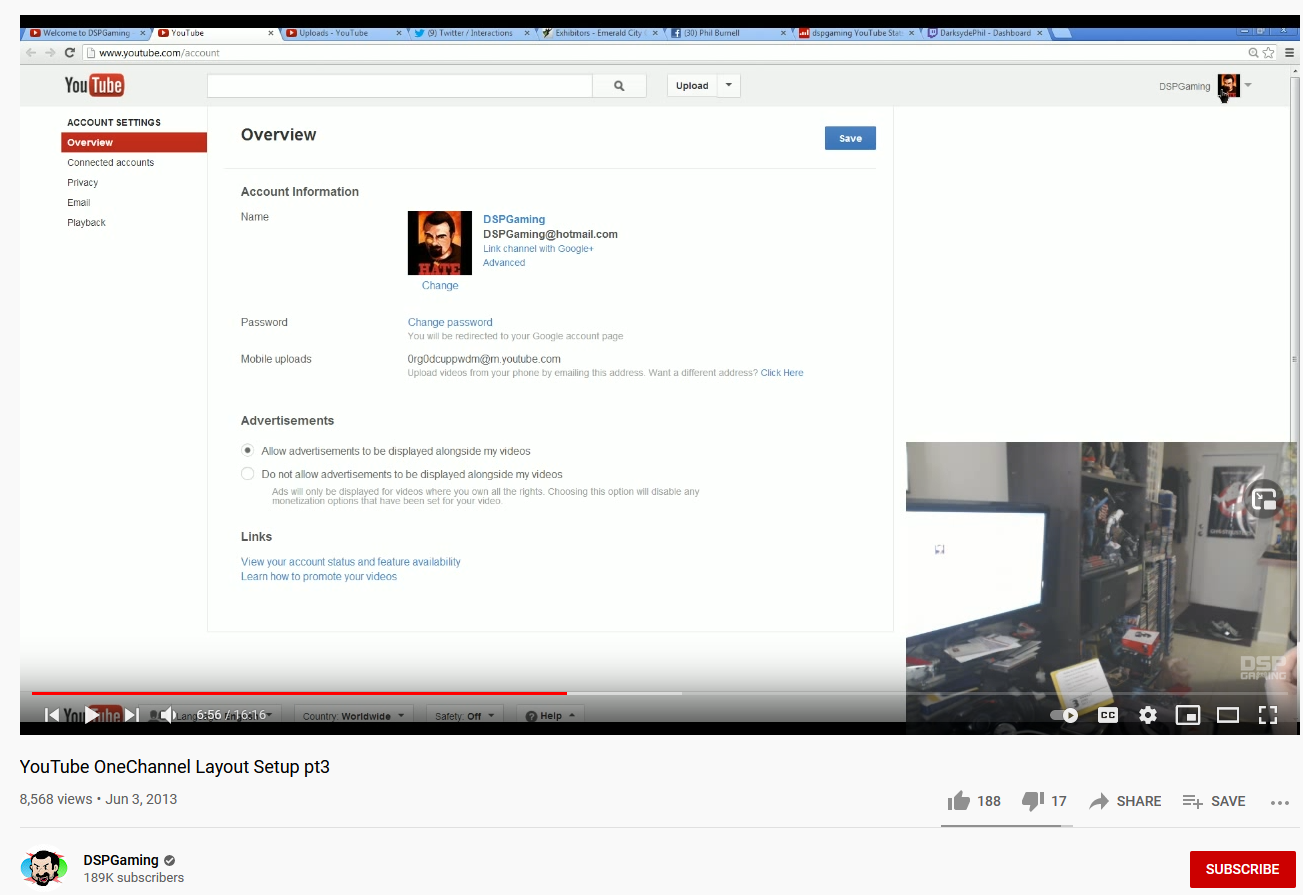Open Learn how to promote your videos
Image resolution: width=1303 pixels, height=895 pixels.
(319, 577)
